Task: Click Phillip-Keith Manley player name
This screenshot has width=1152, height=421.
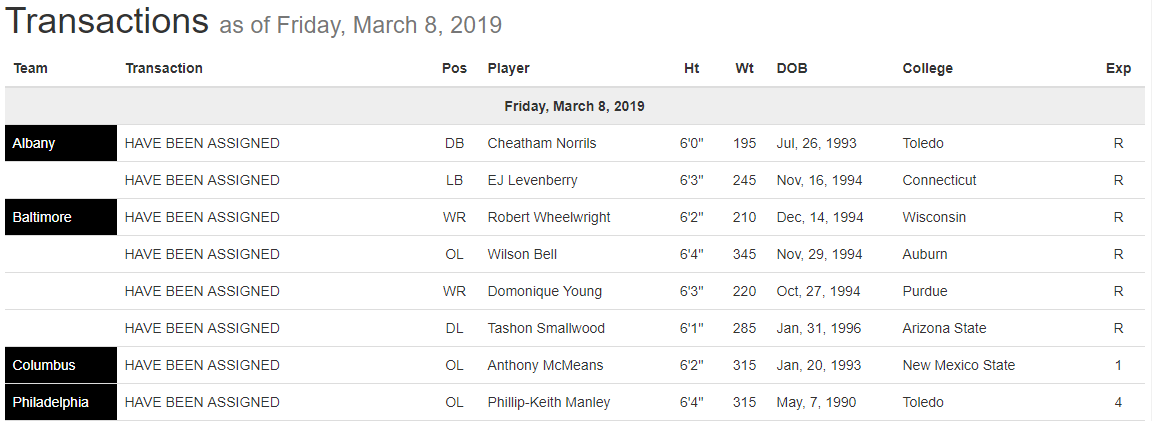Action: point(548,402)
